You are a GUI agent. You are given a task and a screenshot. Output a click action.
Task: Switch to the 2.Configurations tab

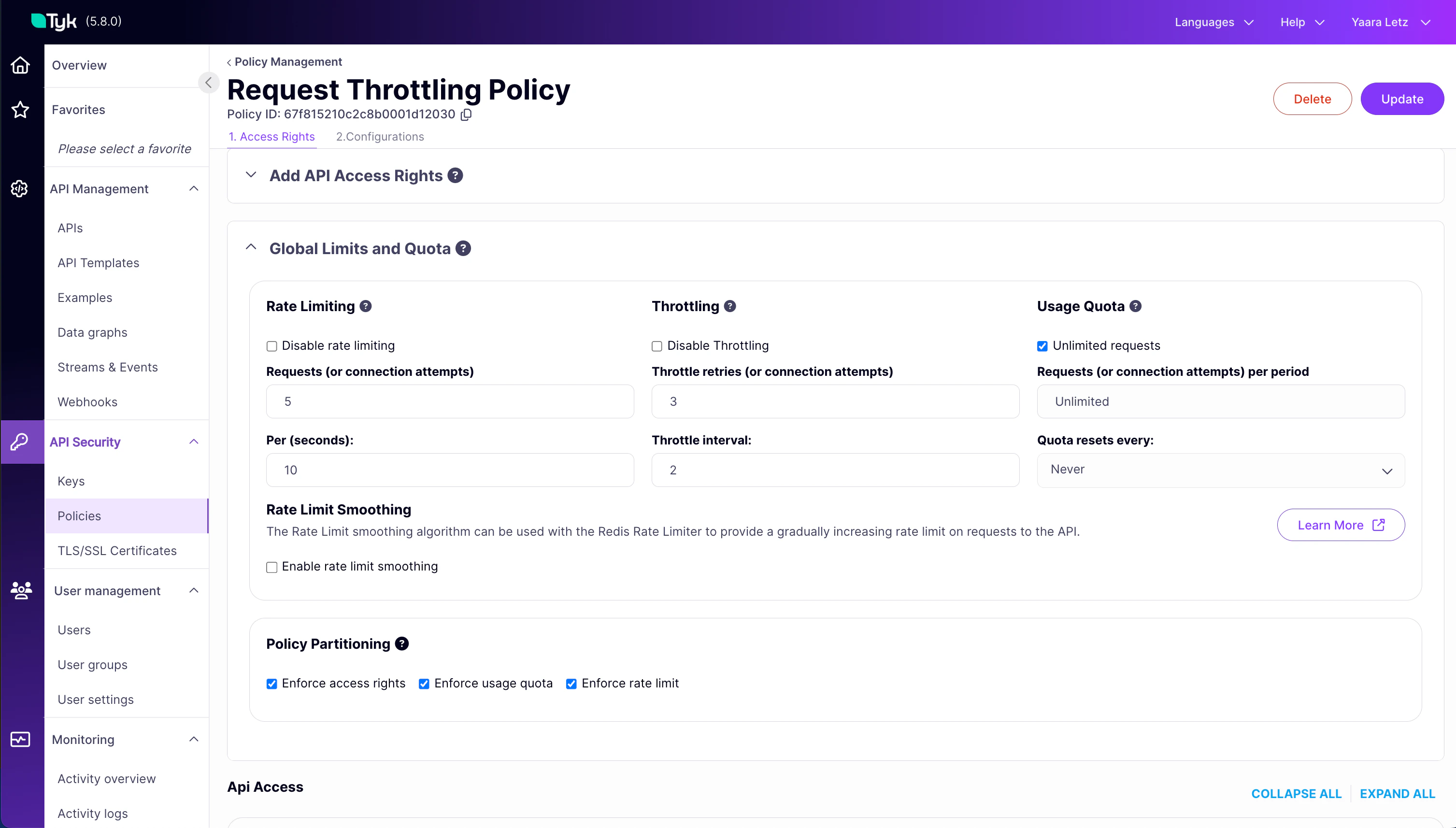tap(380, 137)
